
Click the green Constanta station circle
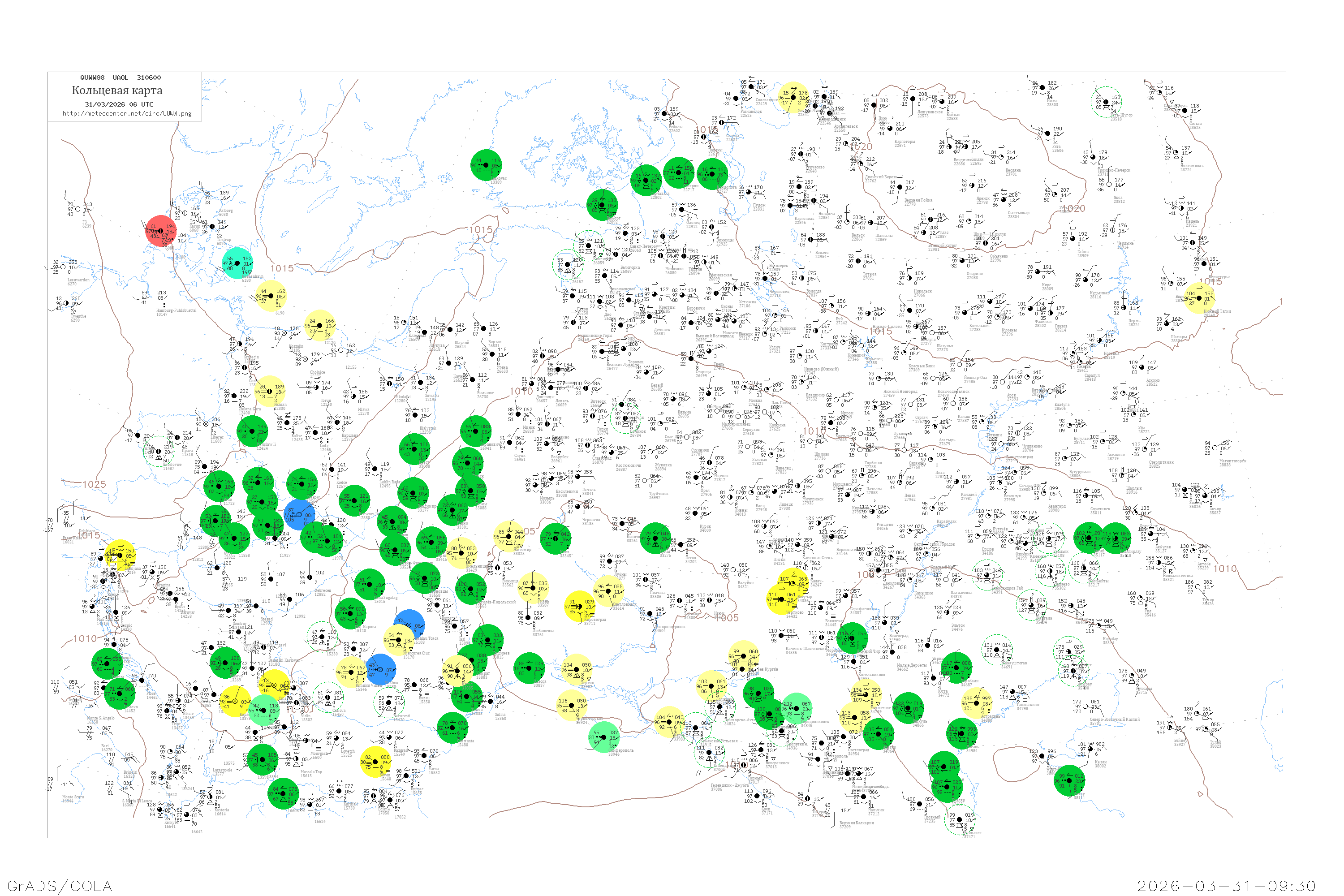[x=453, y=728]
